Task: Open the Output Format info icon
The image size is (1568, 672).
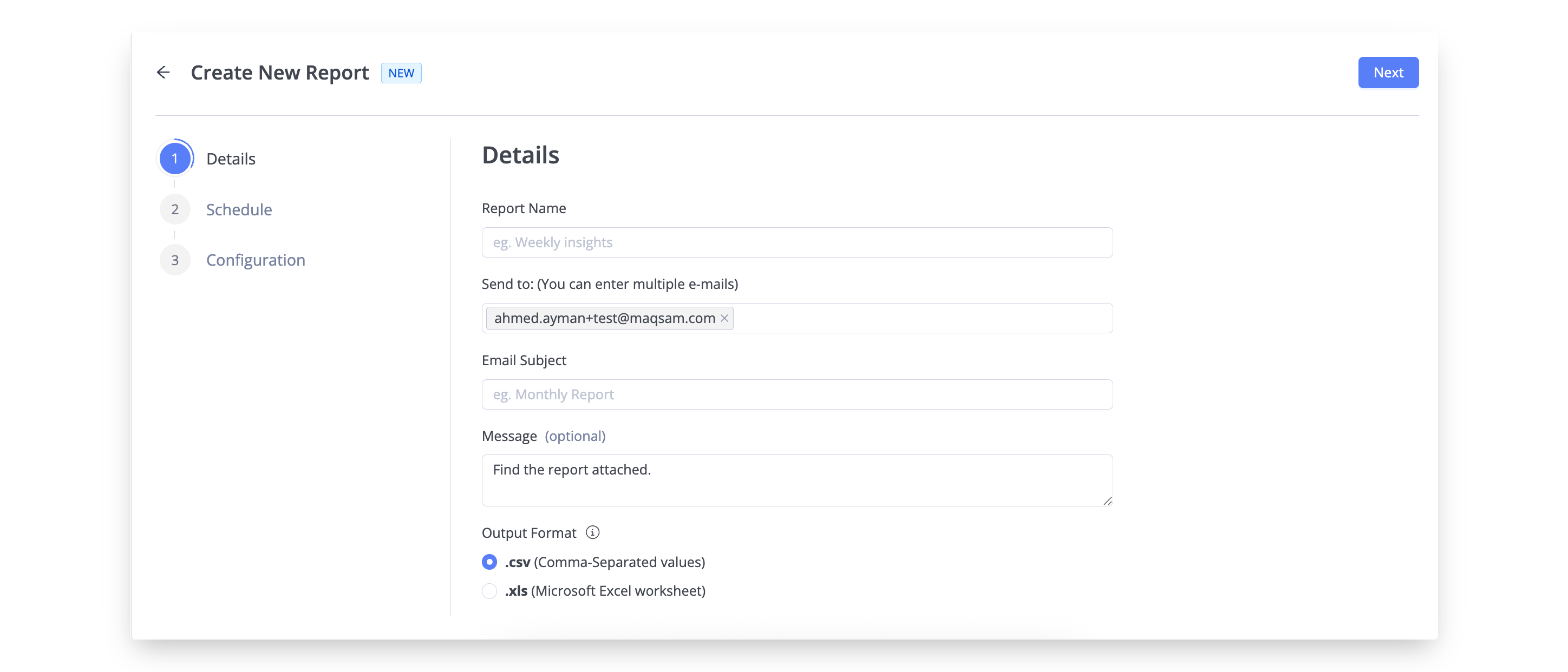Action: point(592,533)
